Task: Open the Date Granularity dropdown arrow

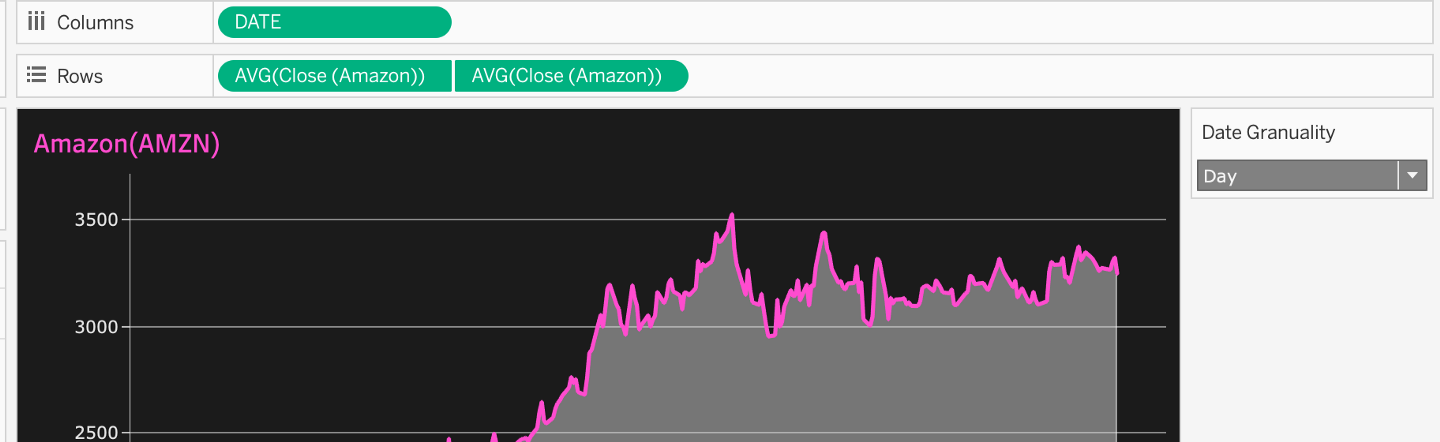Action: coord(1412,176)
